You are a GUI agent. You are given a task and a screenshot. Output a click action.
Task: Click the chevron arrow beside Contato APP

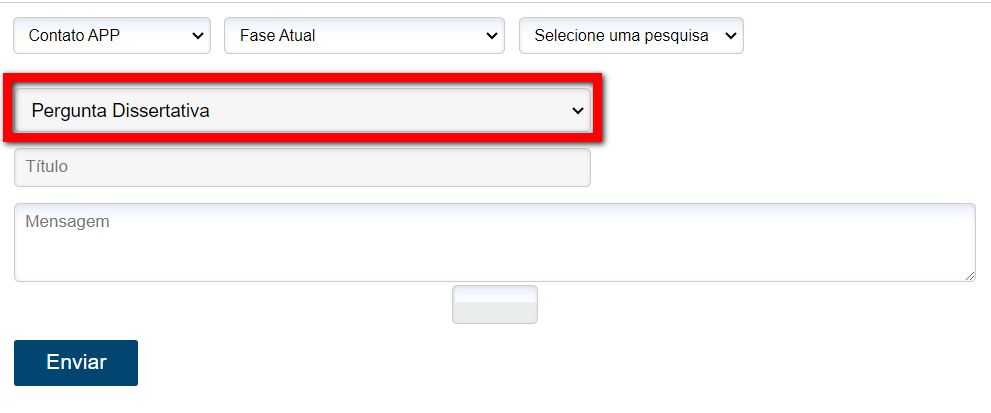point(195,36)
